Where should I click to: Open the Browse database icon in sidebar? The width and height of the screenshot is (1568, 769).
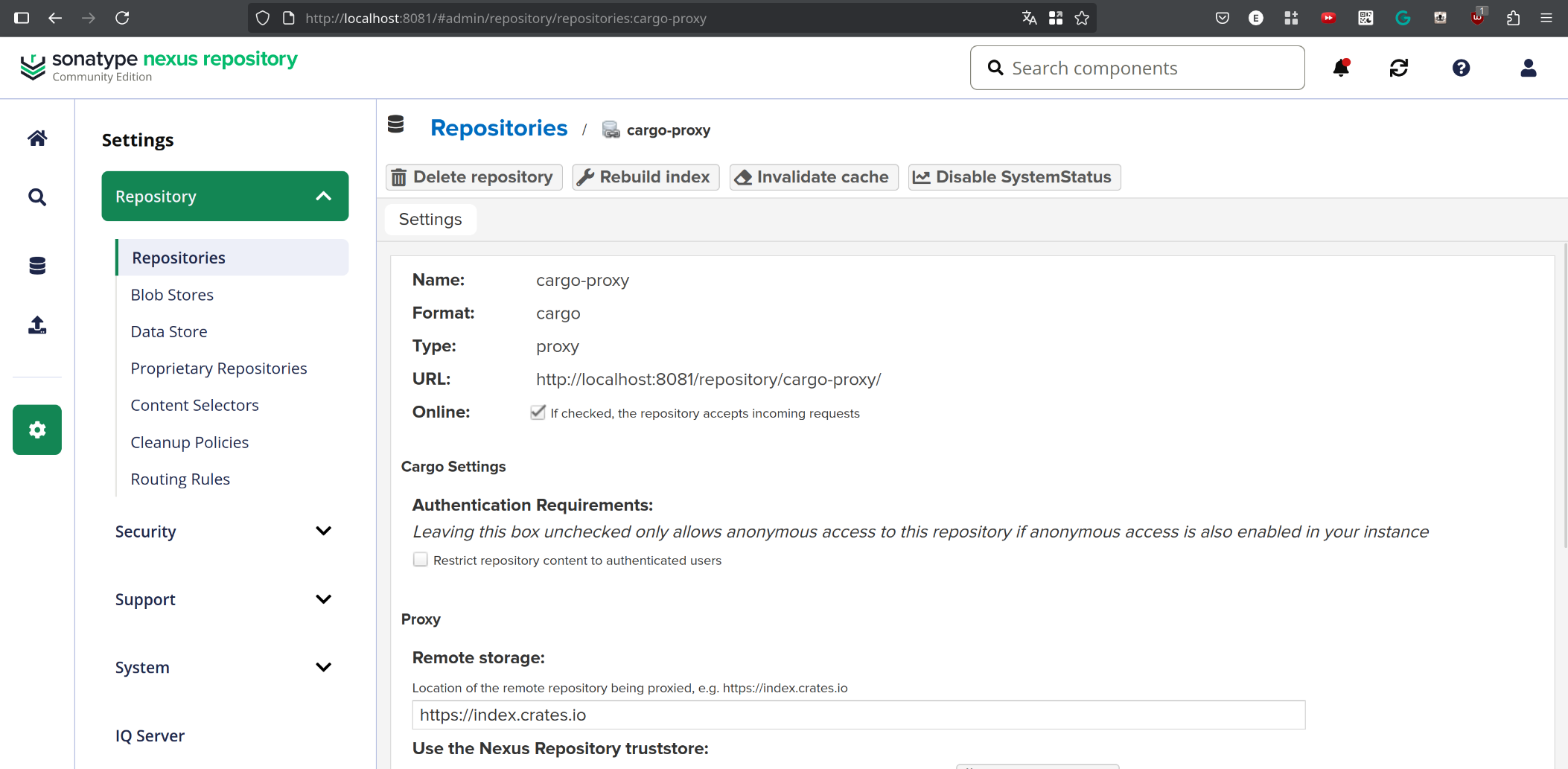pyautogui.click(x=37, y=266)
